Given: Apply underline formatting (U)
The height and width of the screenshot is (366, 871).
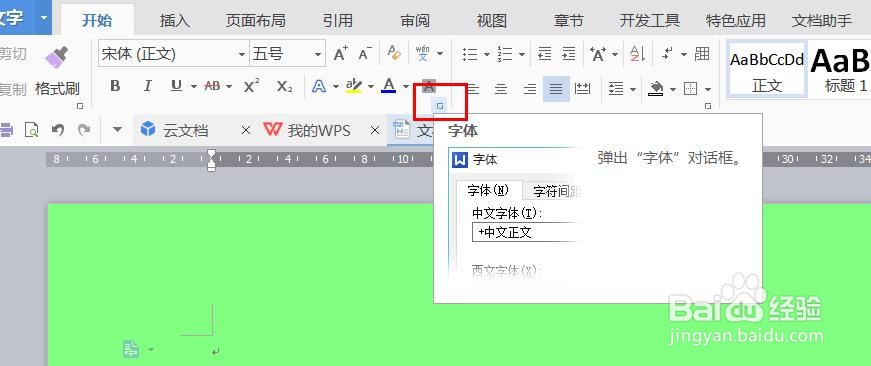Looking at the screenshot, I should pyautogui.click(x=177, y=86).
